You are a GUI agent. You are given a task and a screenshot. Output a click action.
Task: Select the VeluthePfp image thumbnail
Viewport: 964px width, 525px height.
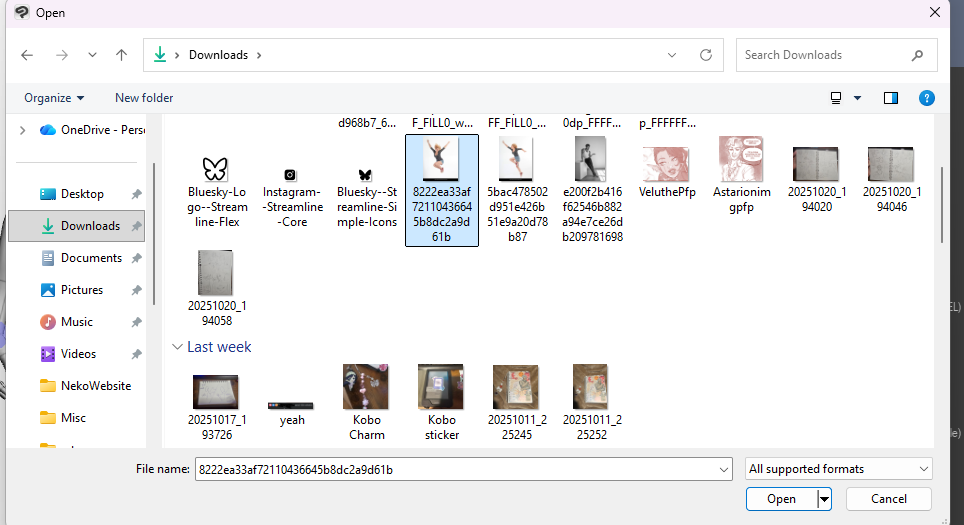pyautogui.click(x=667, y=165)
